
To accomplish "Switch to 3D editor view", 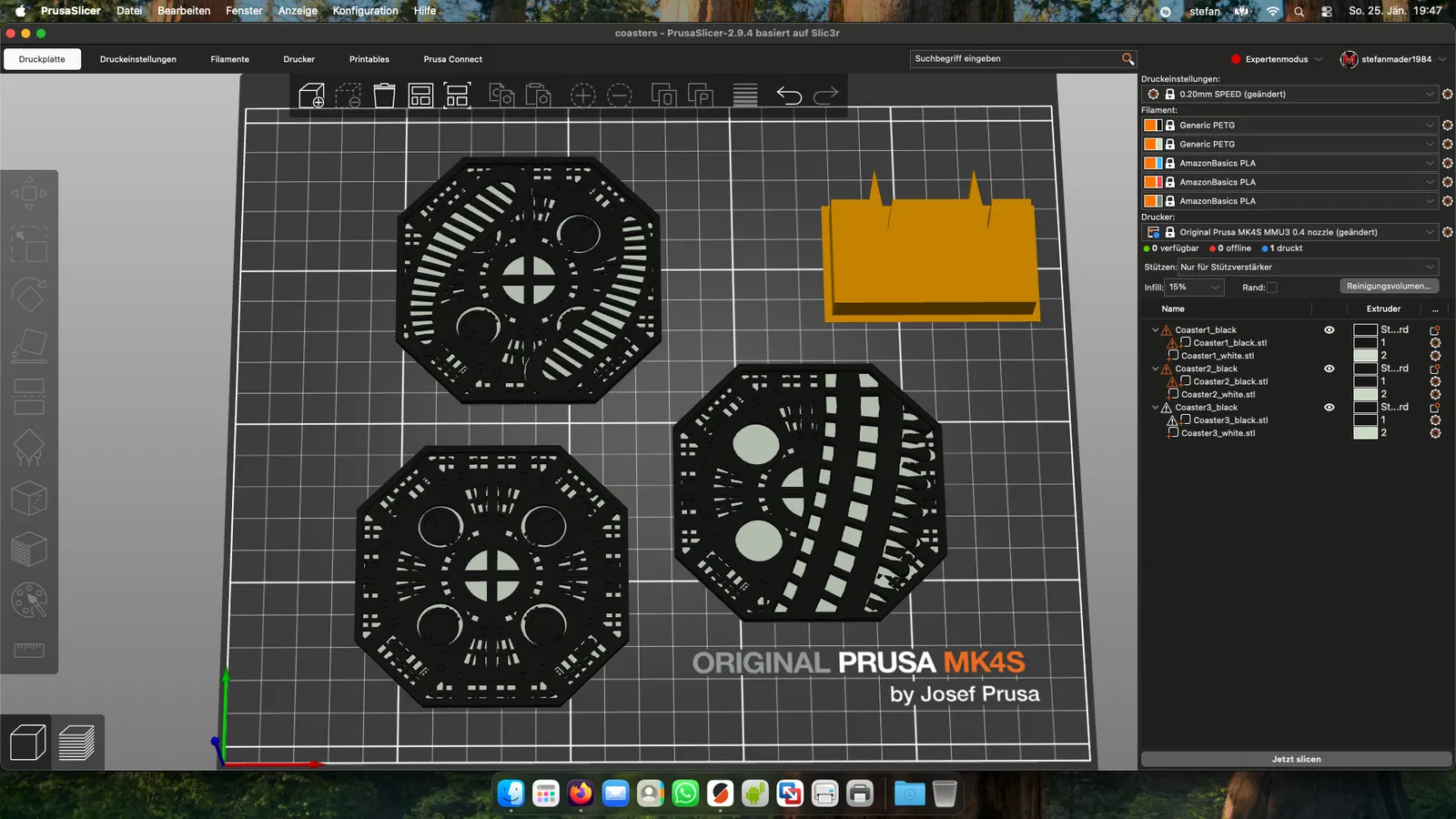I will point(27,743).
